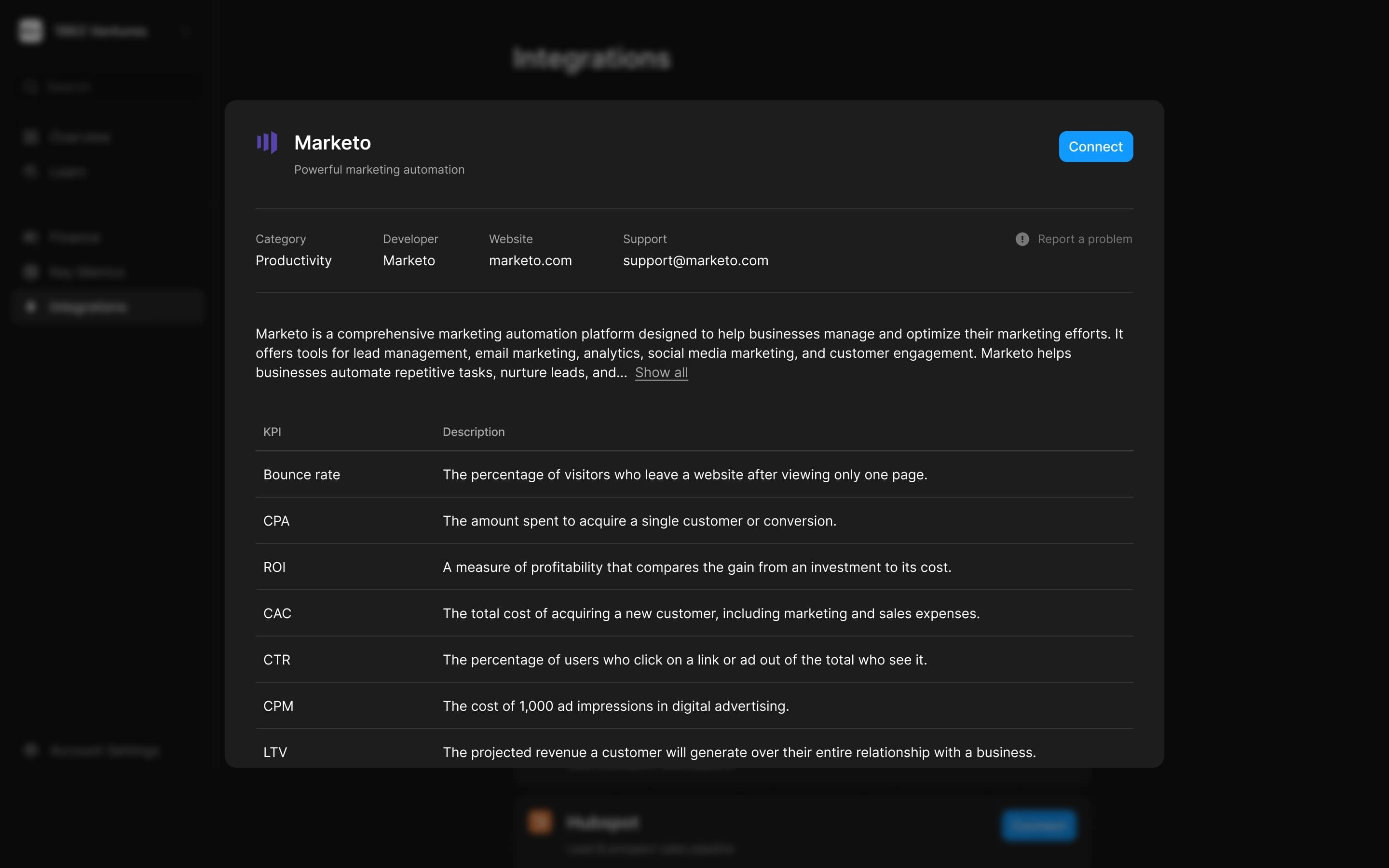Click the blurred Integrations sidebar icon
Screen dimensions: 1389x868
[31, 307]
